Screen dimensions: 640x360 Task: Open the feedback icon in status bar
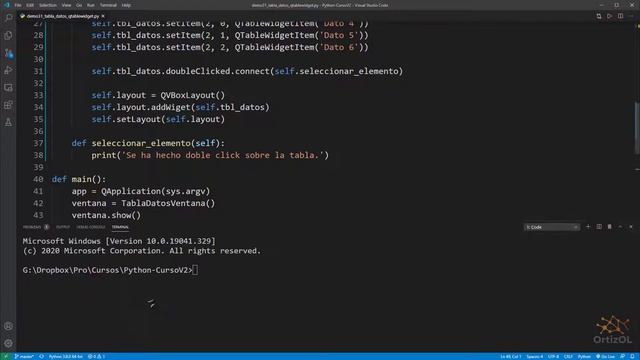point(623,356)
